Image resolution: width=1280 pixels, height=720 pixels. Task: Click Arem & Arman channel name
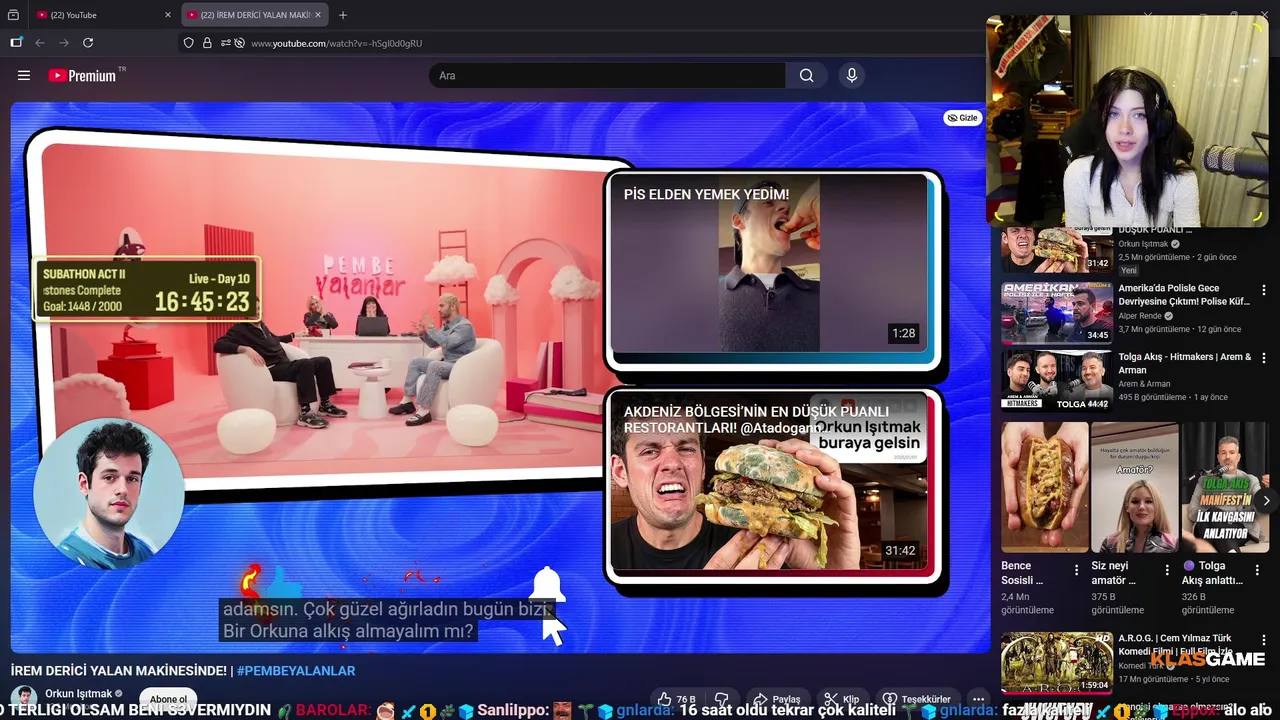(x=1144, y=384)
